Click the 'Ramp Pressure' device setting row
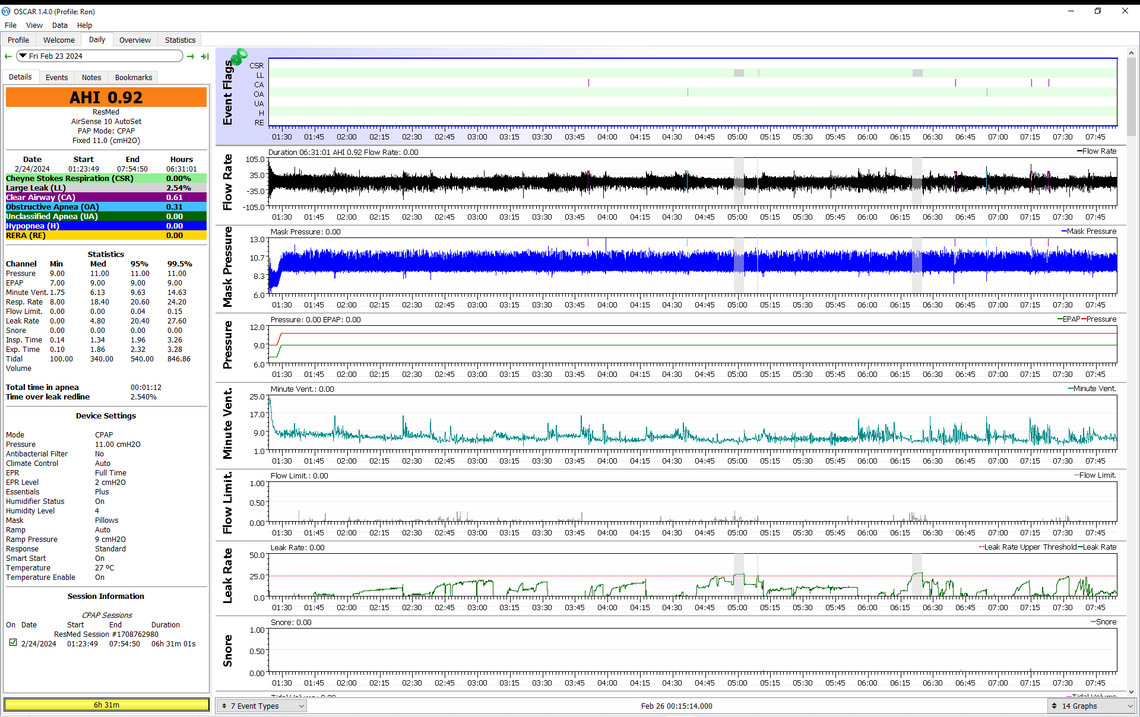Screen dimensions: 1140x717 click(x=106, y=540)
